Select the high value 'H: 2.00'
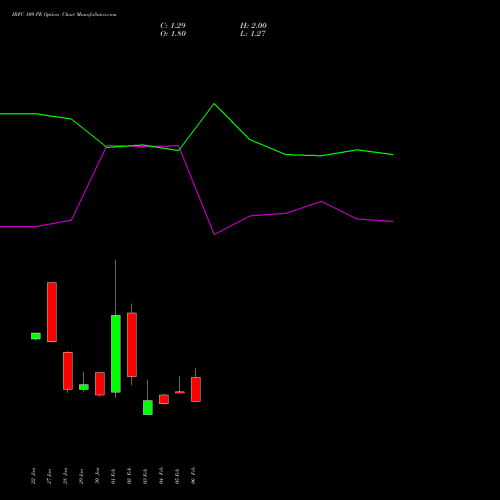Image resolution: width=500 pixels, height=500 pixels. click(253, 26)
